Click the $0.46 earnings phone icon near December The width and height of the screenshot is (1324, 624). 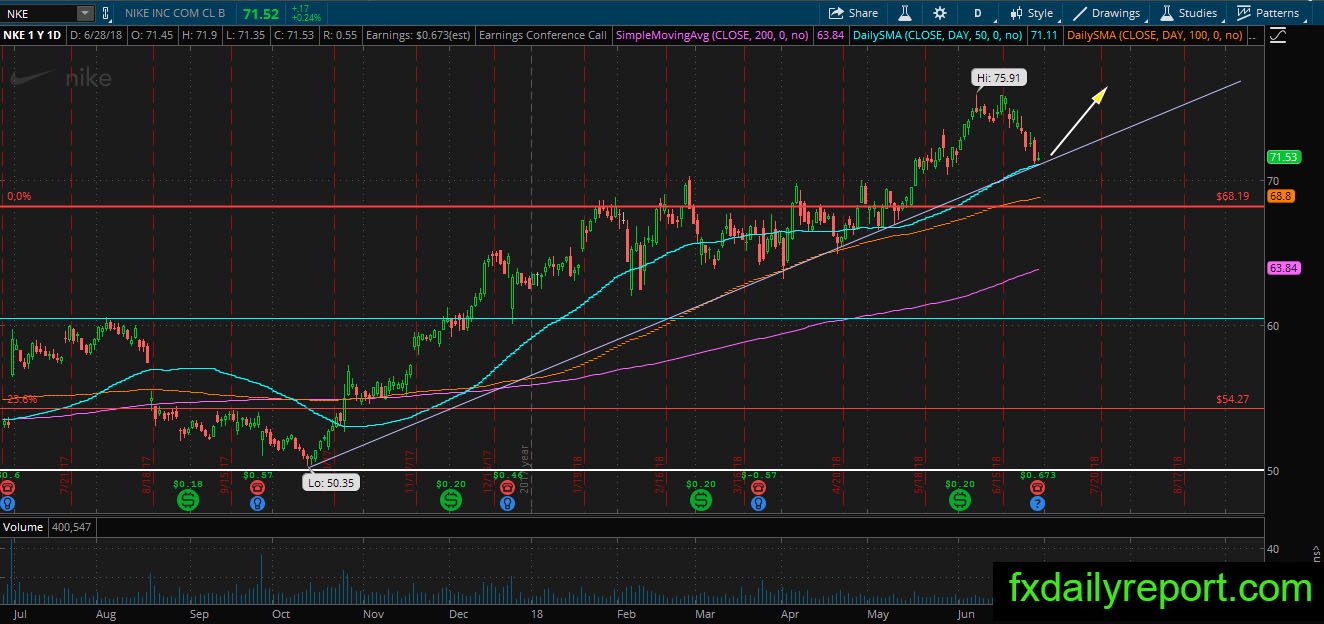tap(507, 487)
